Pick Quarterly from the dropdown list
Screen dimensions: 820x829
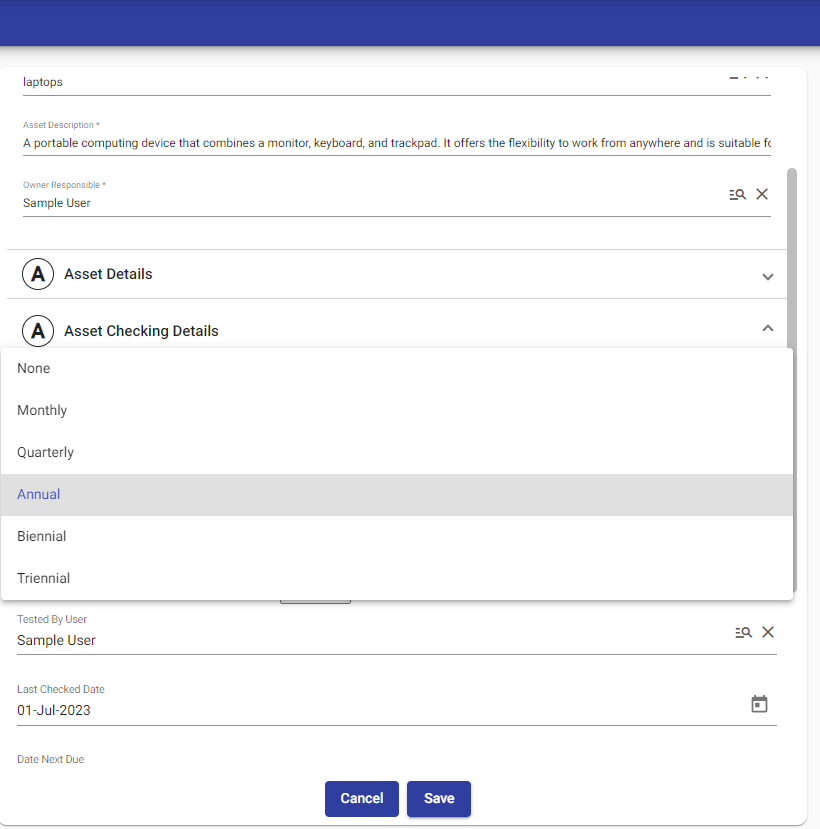pyautogui.click(x=46, y=453)
